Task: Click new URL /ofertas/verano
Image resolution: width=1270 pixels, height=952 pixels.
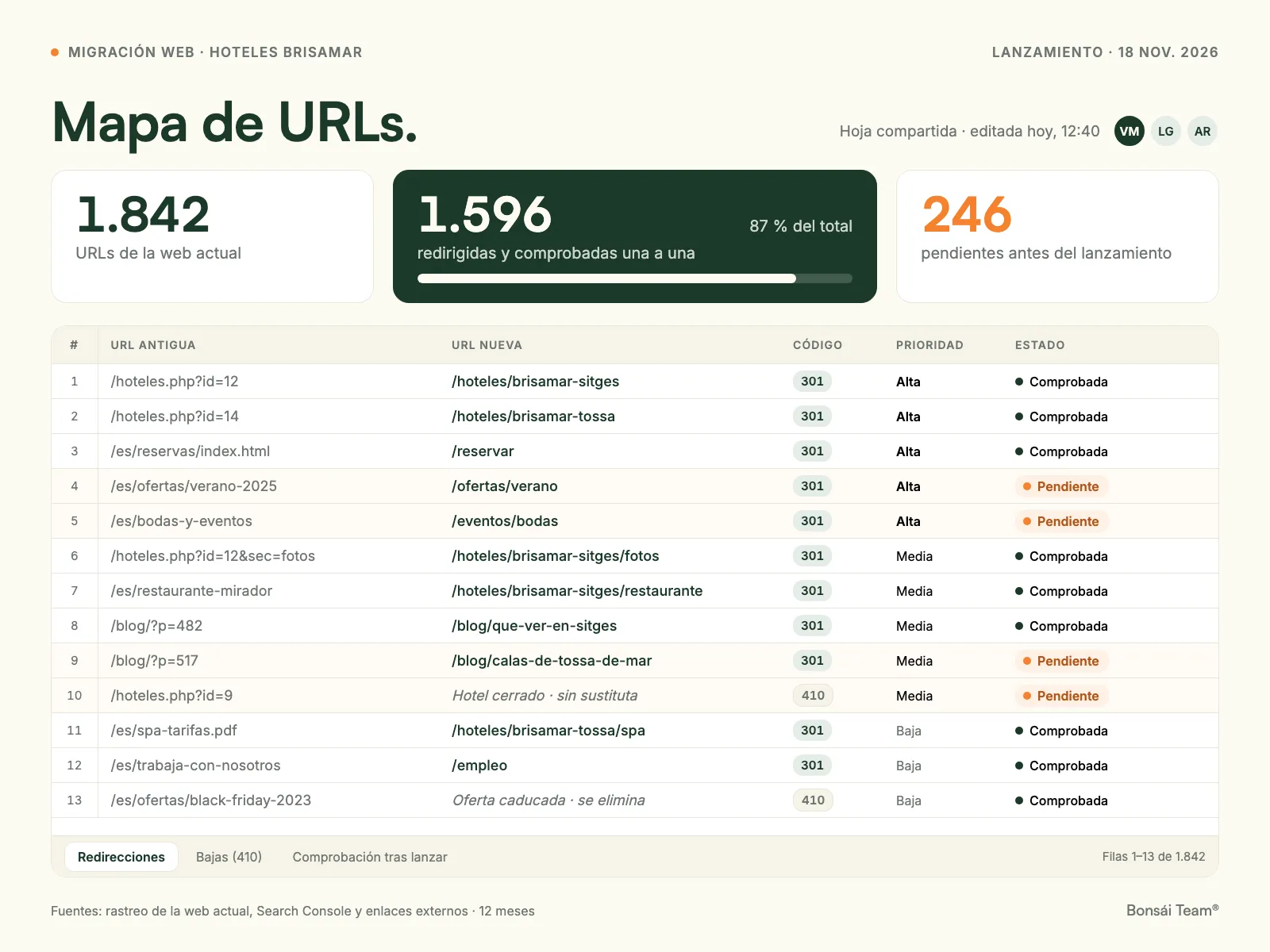Action: pyautogui.click(x=505, y=486)
